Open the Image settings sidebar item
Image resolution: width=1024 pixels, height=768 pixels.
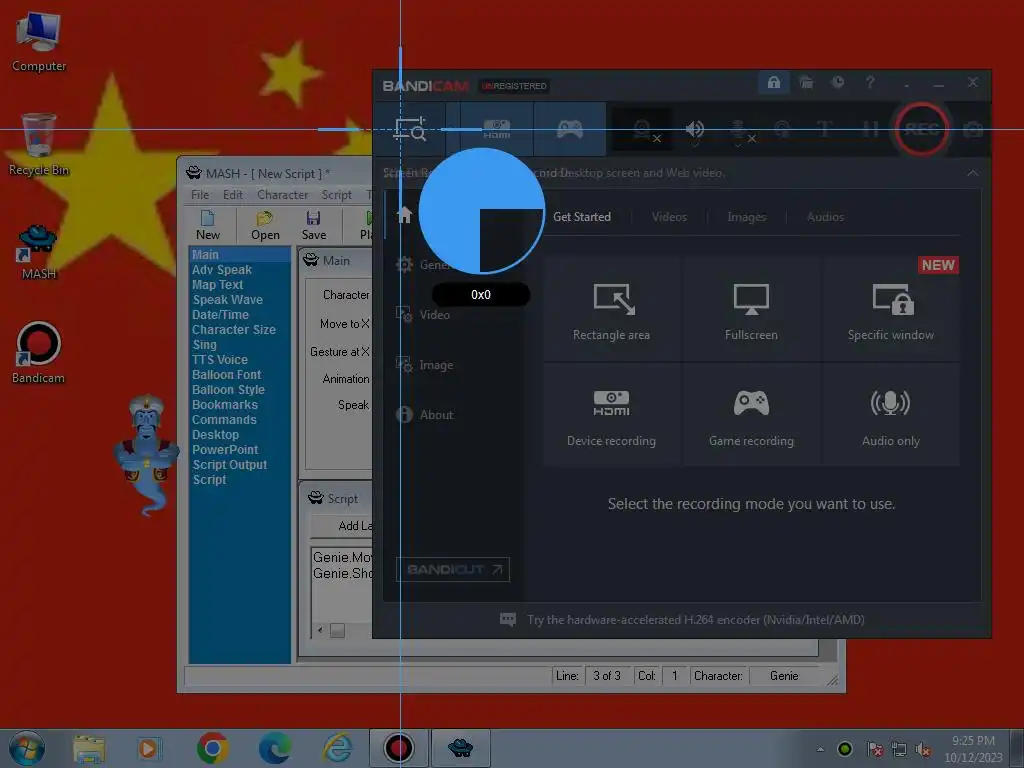pos(424,365)
